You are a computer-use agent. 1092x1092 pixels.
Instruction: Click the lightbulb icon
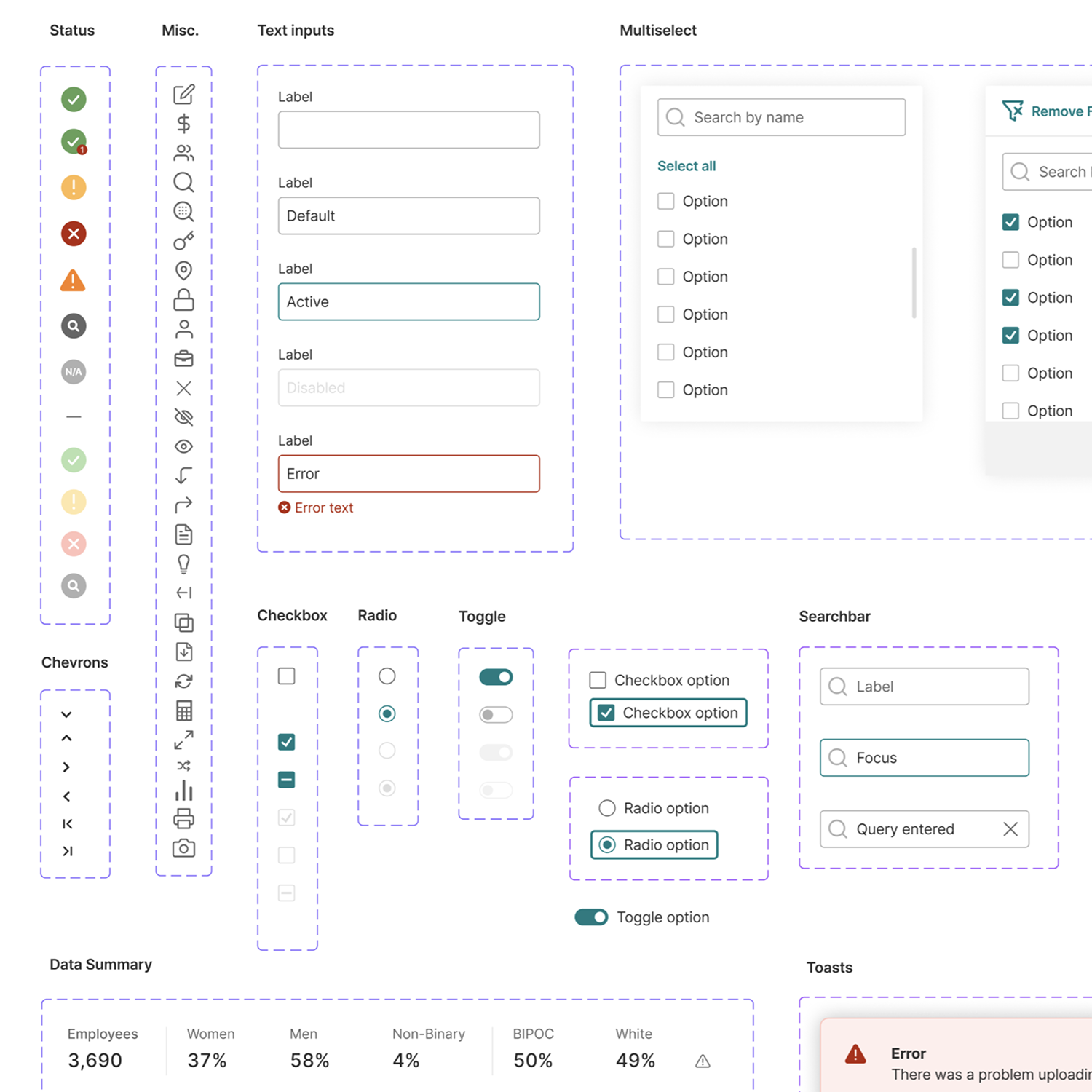click(x=183, y=564)
